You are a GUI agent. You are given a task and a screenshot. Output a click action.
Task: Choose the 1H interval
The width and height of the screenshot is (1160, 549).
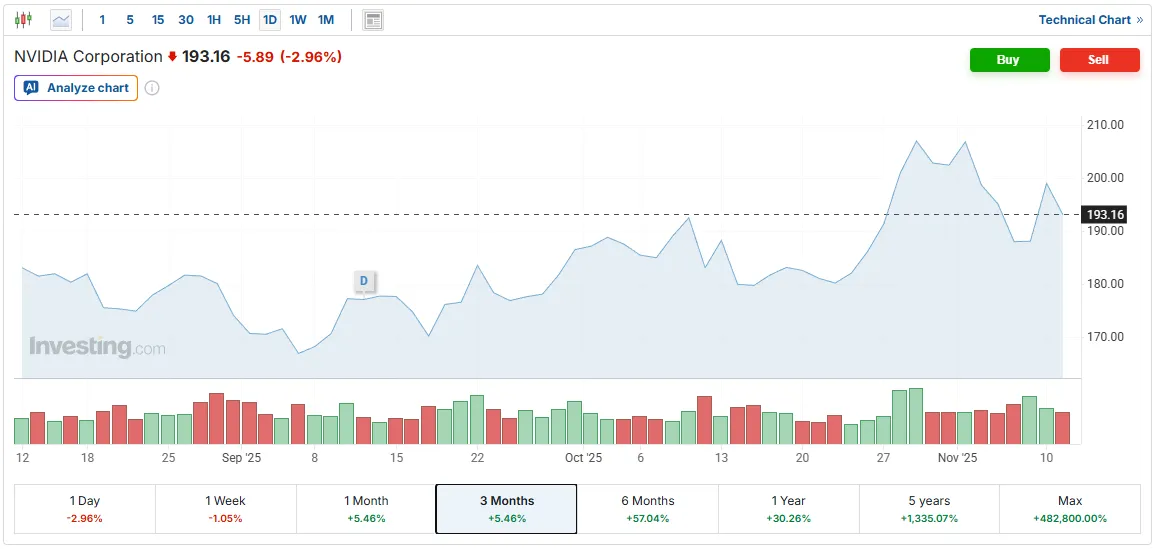point(214,20)
